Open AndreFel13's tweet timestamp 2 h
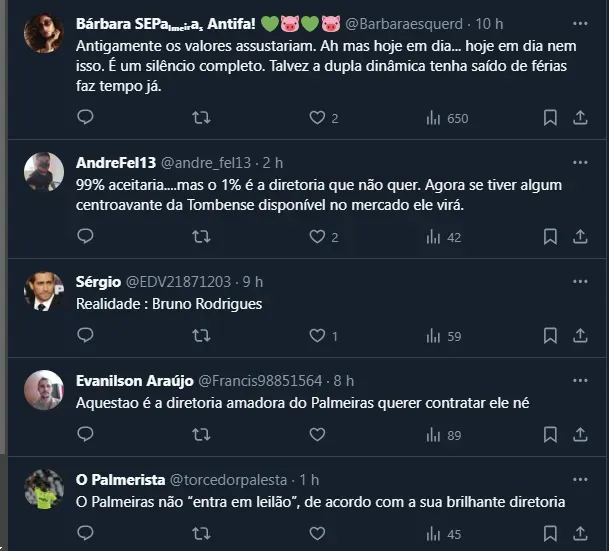The image size is (609, 551). point(273,162)
